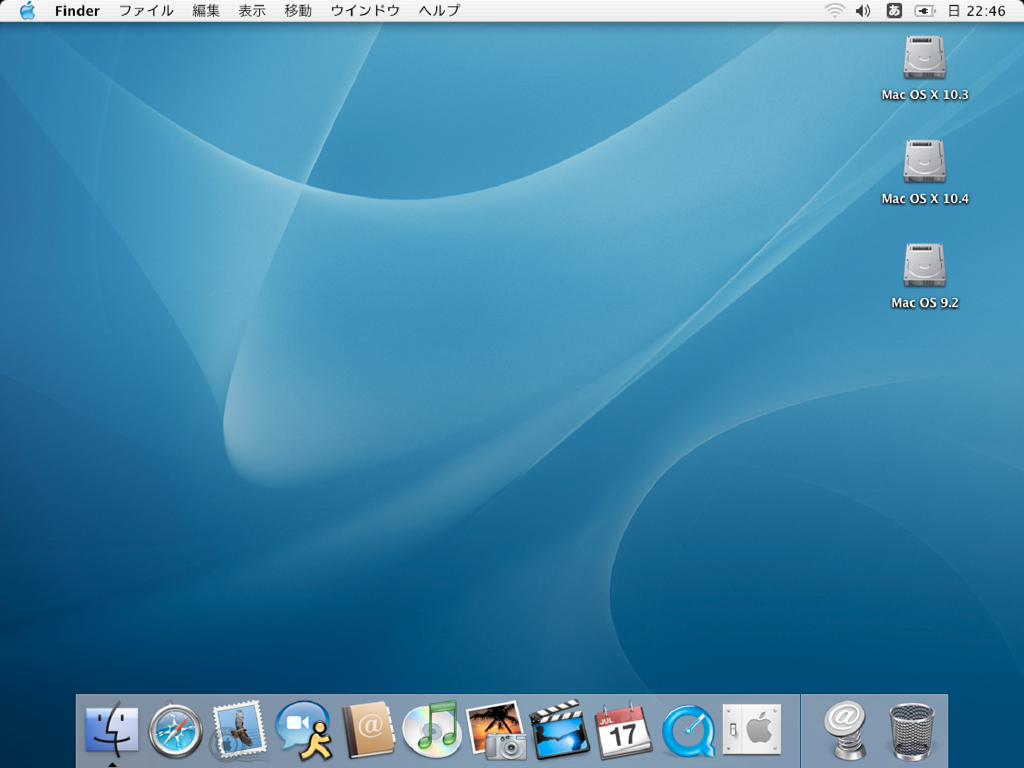Open the Japanese input method menu

click(x=894, y=10)
